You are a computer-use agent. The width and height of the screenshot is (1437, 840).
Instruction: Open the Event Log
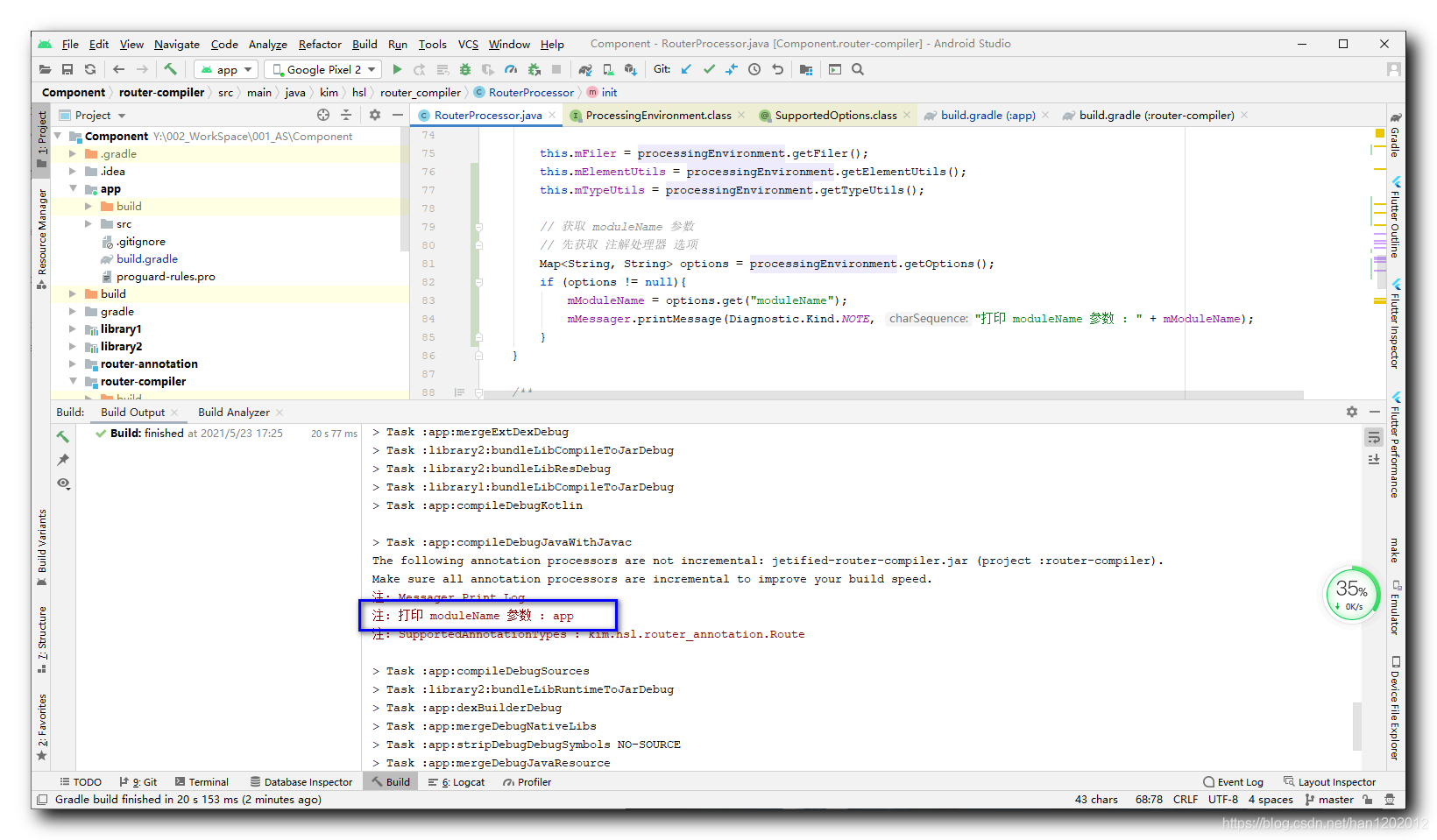[x=1234, y=782]
